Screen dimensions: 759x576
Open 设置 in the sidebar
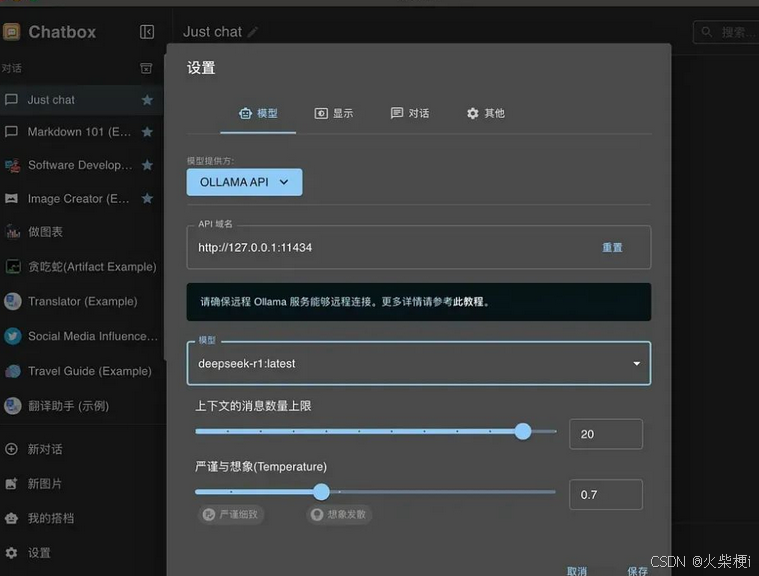coord(81,553)
